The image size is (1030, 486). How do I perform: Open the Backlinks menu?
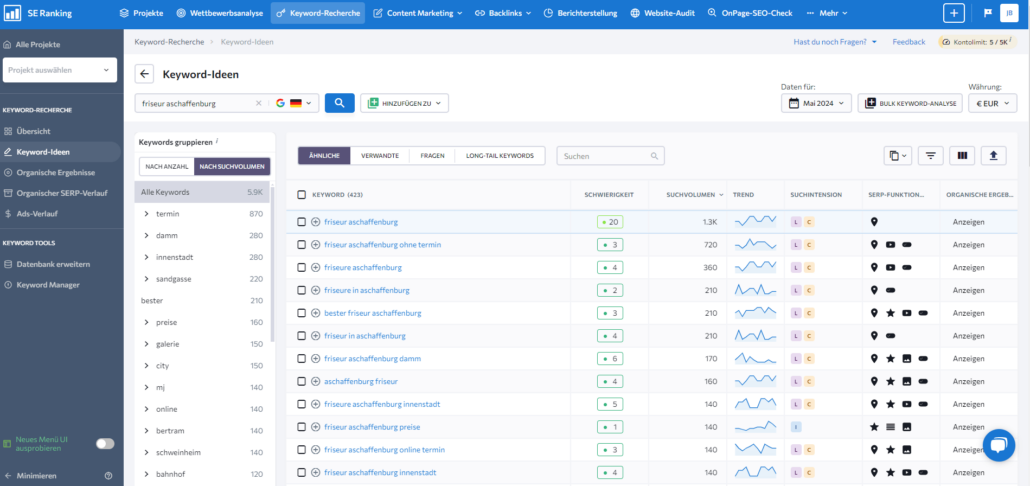(x=505, y=13)
